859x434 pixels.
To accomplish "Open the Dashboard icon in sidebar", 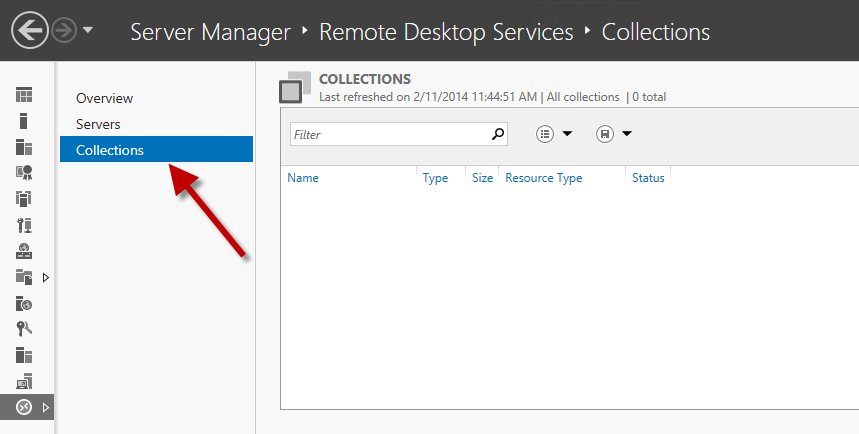I will tap(24, 95).
